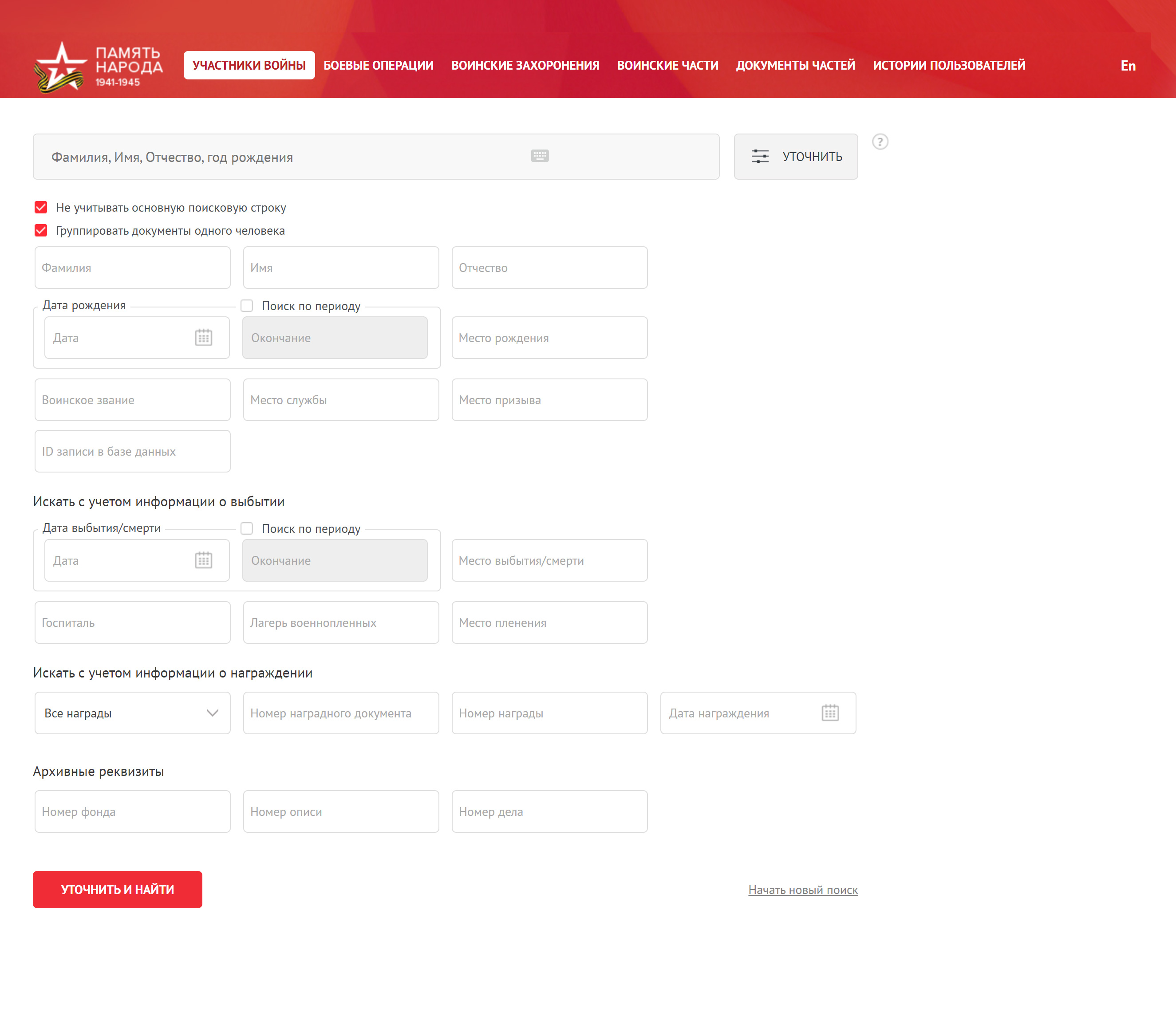Switch language to En
The width and height of the screenshot is (1176, 1028).
coord(1127,66)
